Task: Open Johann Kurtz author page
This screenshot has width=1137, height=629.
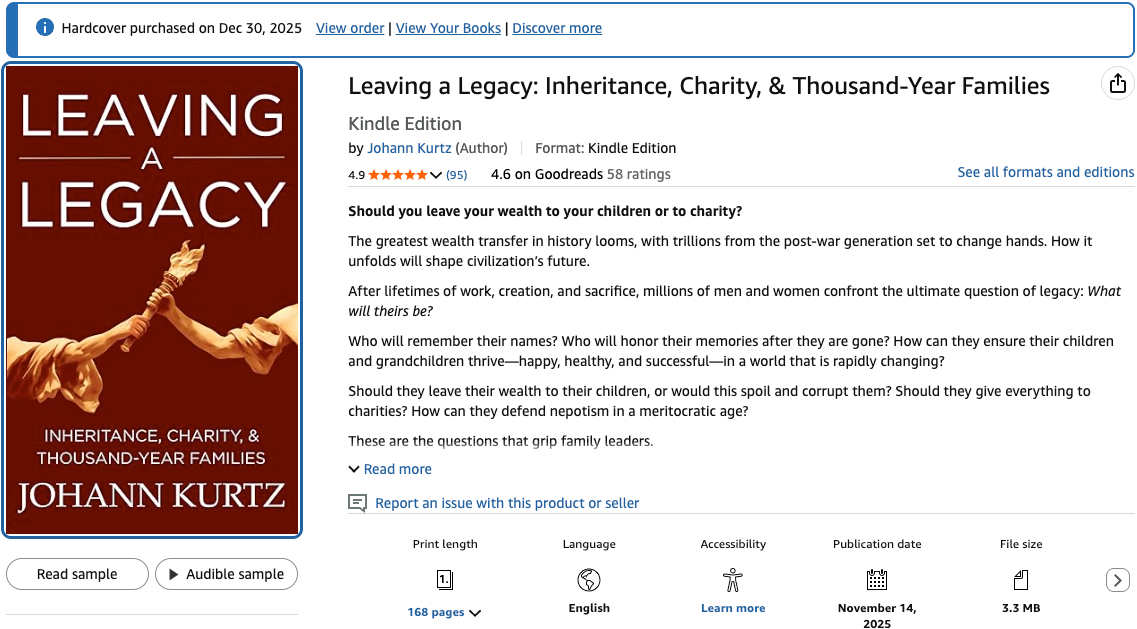Action: (409, 148)
